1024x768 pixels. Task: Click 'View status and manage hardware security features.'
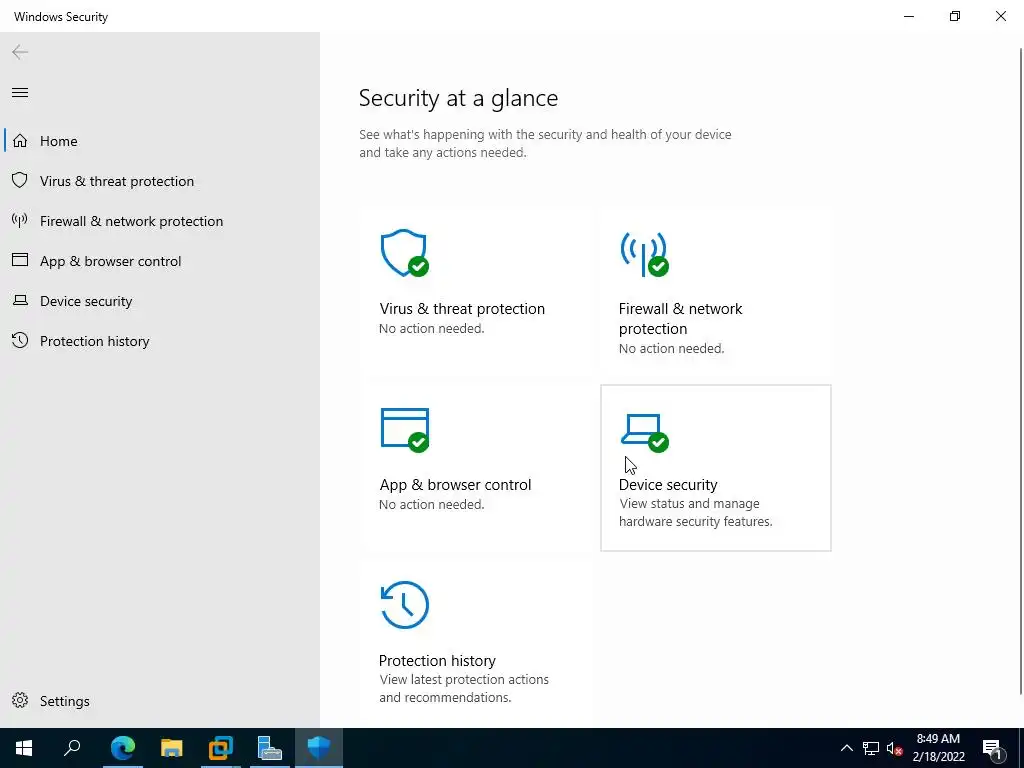696,513
